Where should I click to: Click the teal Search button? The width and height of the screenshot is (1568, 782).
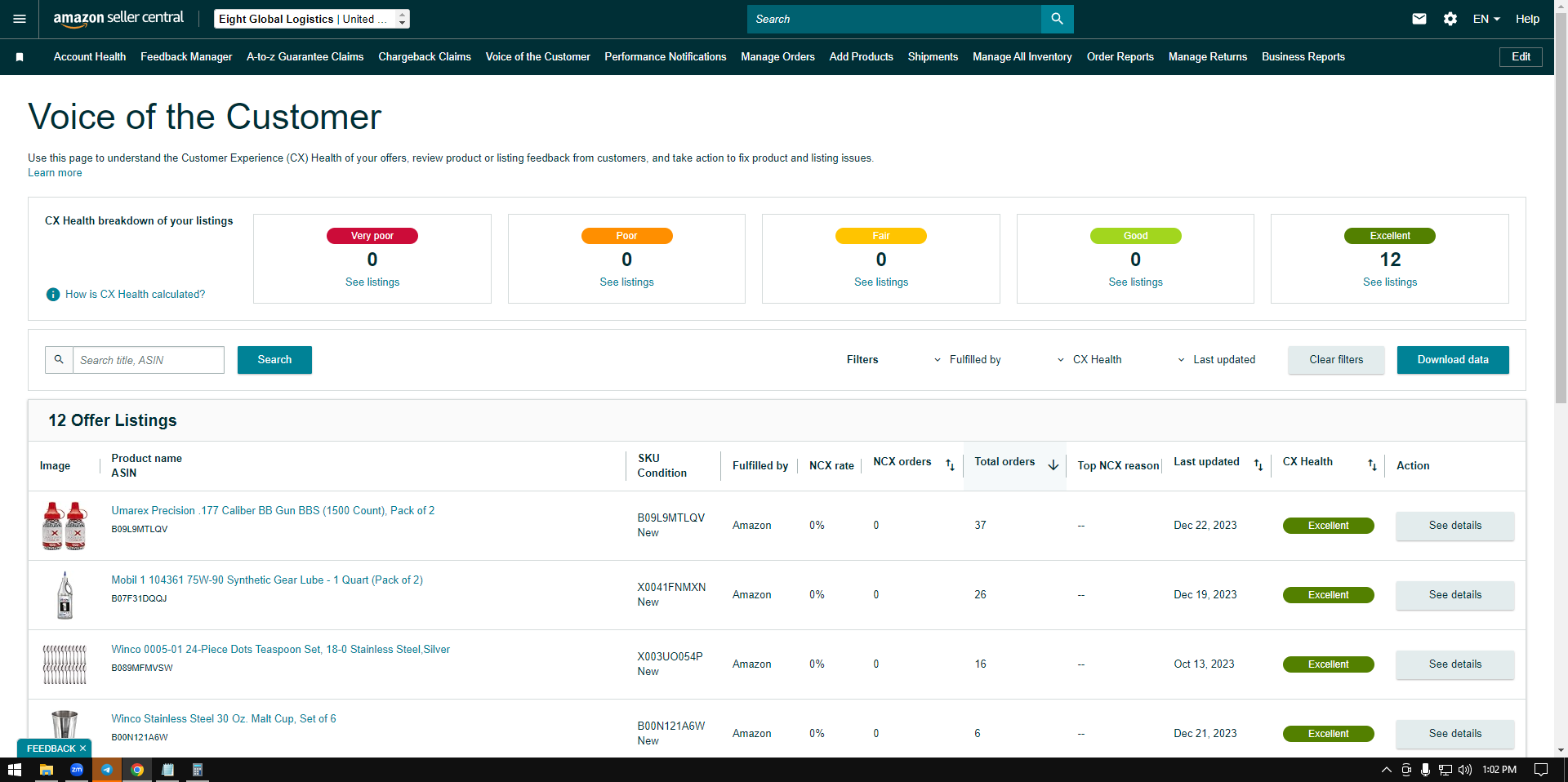(x=274, y=360)
